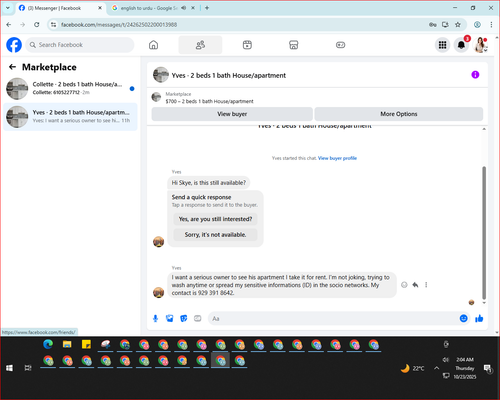
Task: Attach a photo file icon
Action: tap(170, 319)
